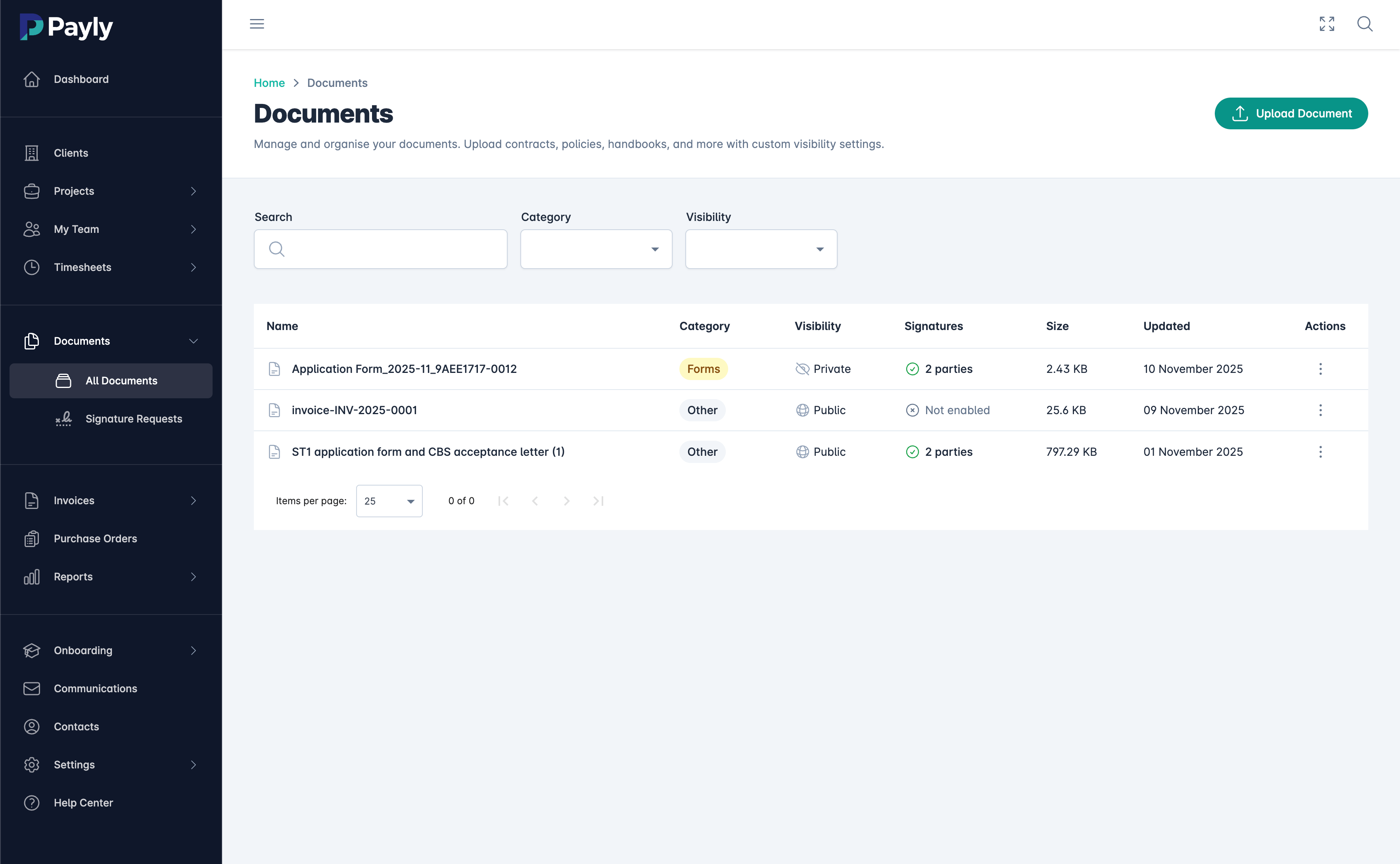Viewport: 1400px width, 864px height.
Task: Open the Help Center
Action: 83,802
